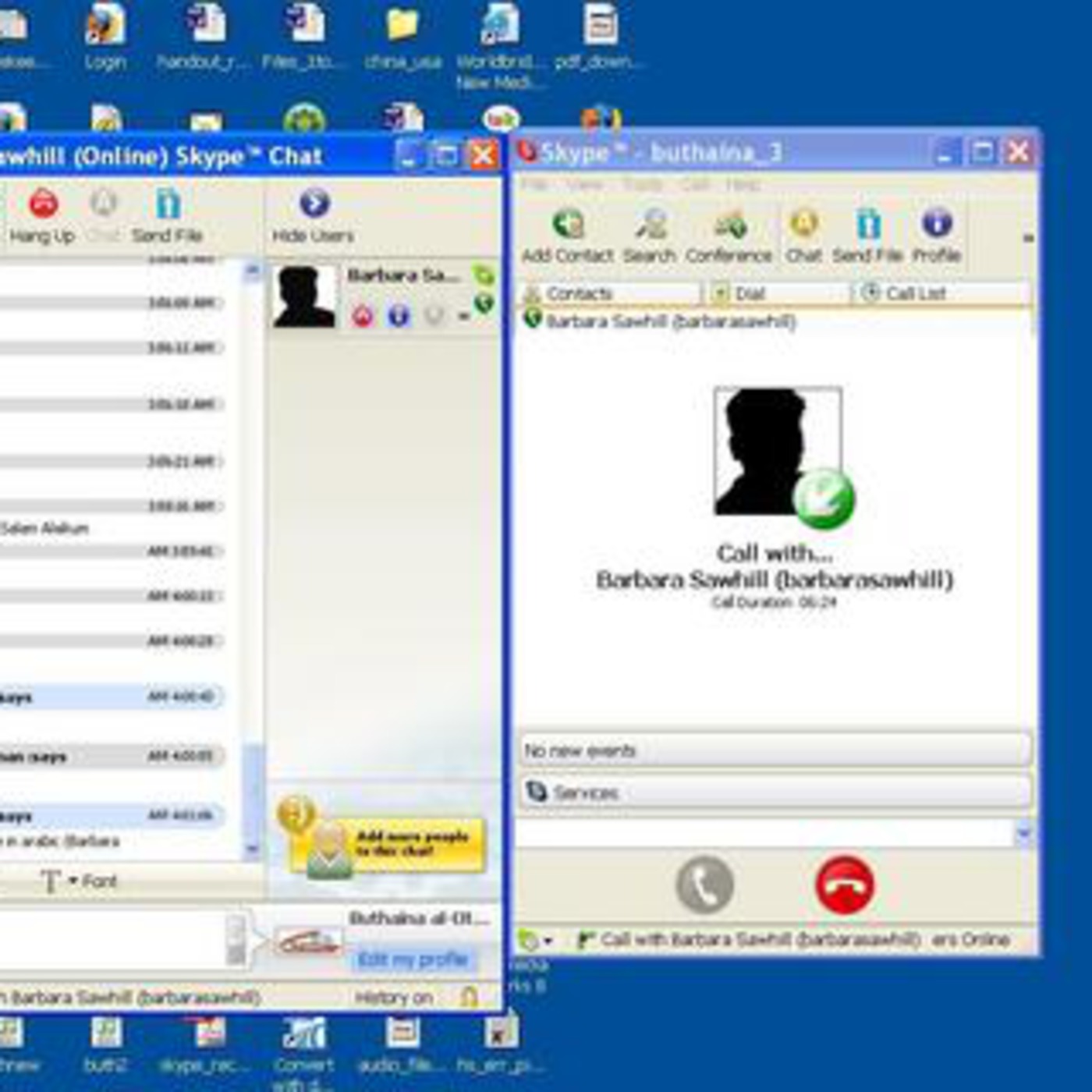The width and height of the screenshot is (1092, 1092).
Task: Expand the dropdown arrow on Skype's address field
Action: point(1024,834)
